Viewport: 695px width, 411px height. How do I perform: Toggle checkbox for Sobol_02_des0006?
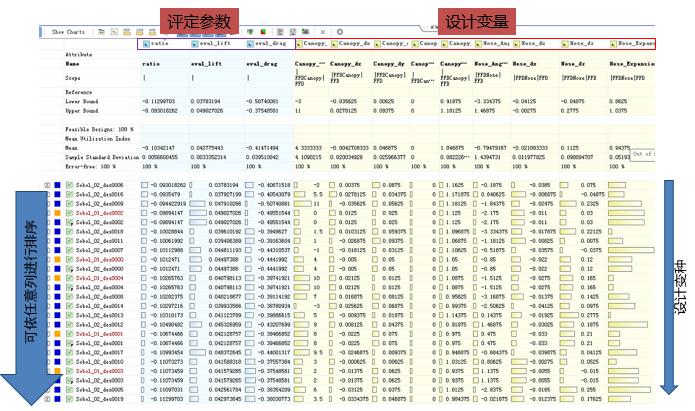click(70, 185)
